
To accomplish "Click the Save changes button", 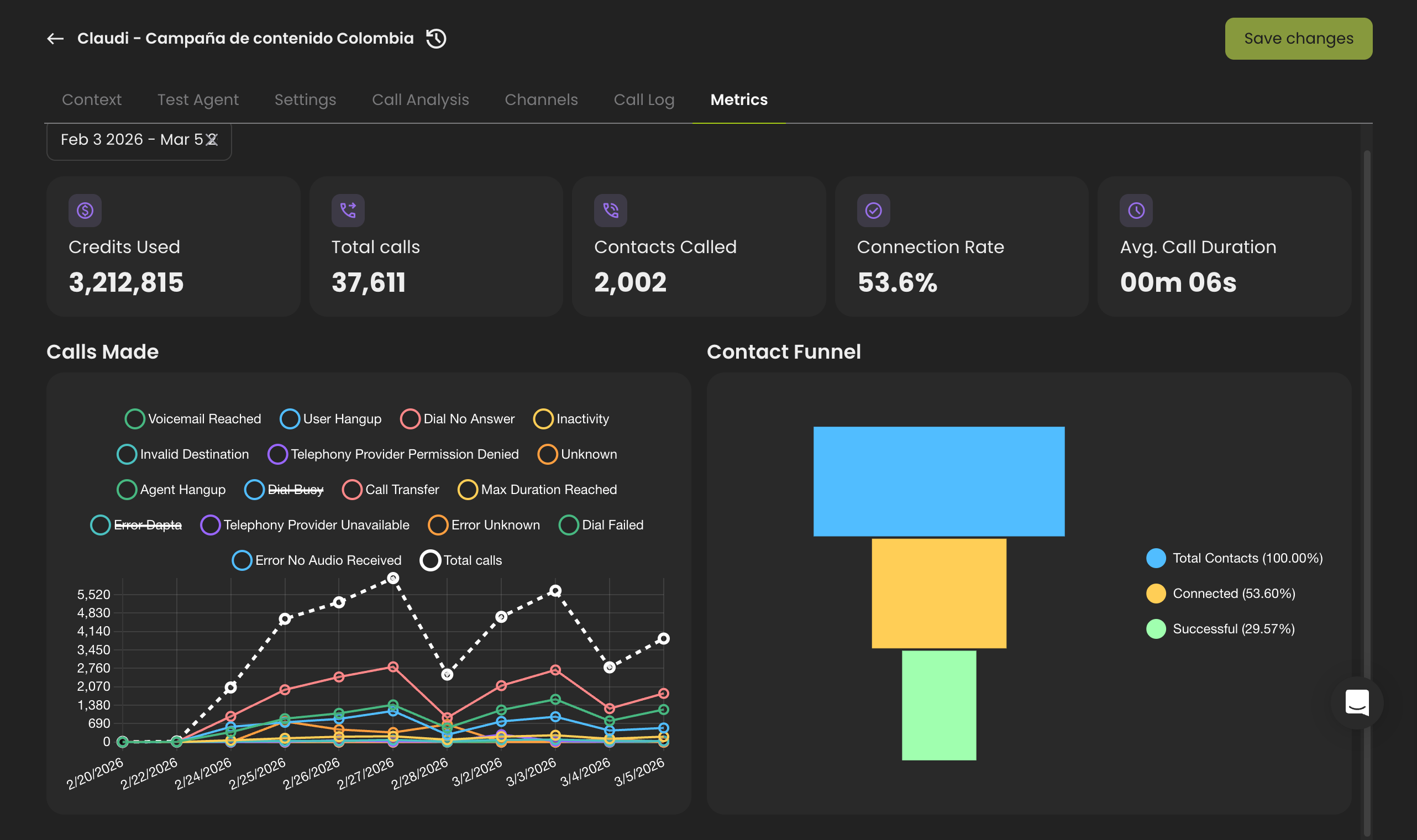I will 1298,39.
